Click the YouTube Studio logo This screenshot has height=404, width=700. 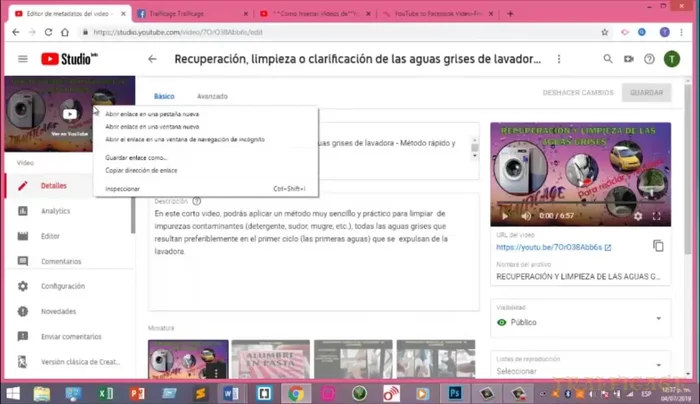[69, 59]
